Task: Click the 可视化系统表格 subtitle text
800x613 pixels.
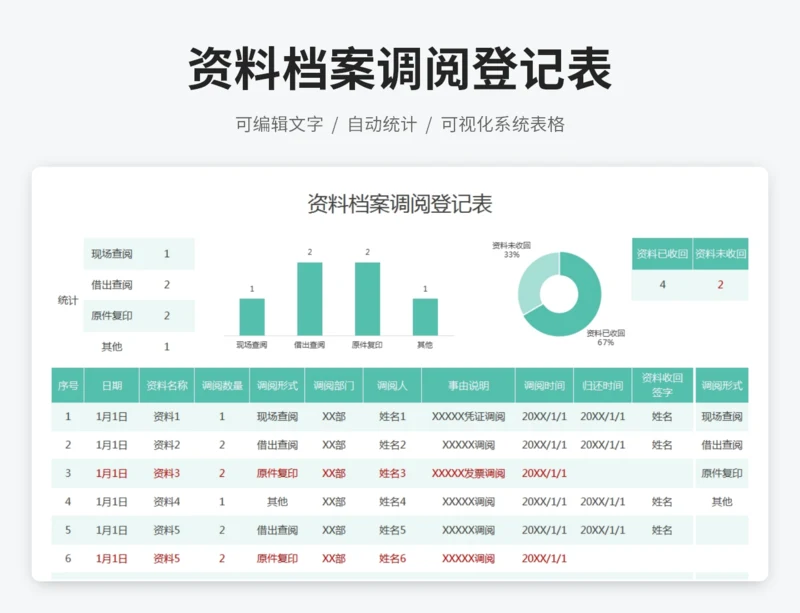Action: [x=503, y=125]
